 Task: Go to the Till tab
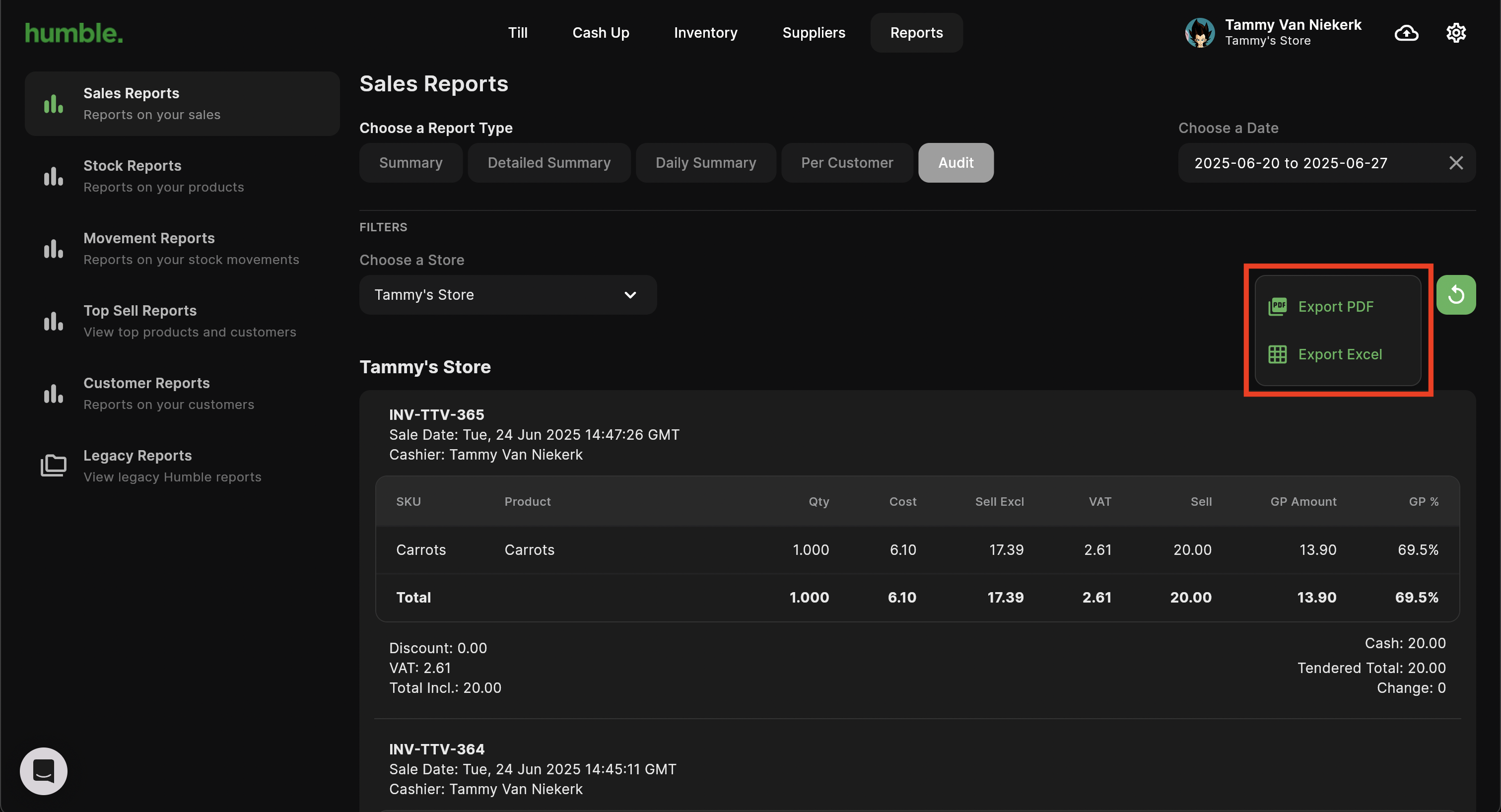[x=517, y=33]
